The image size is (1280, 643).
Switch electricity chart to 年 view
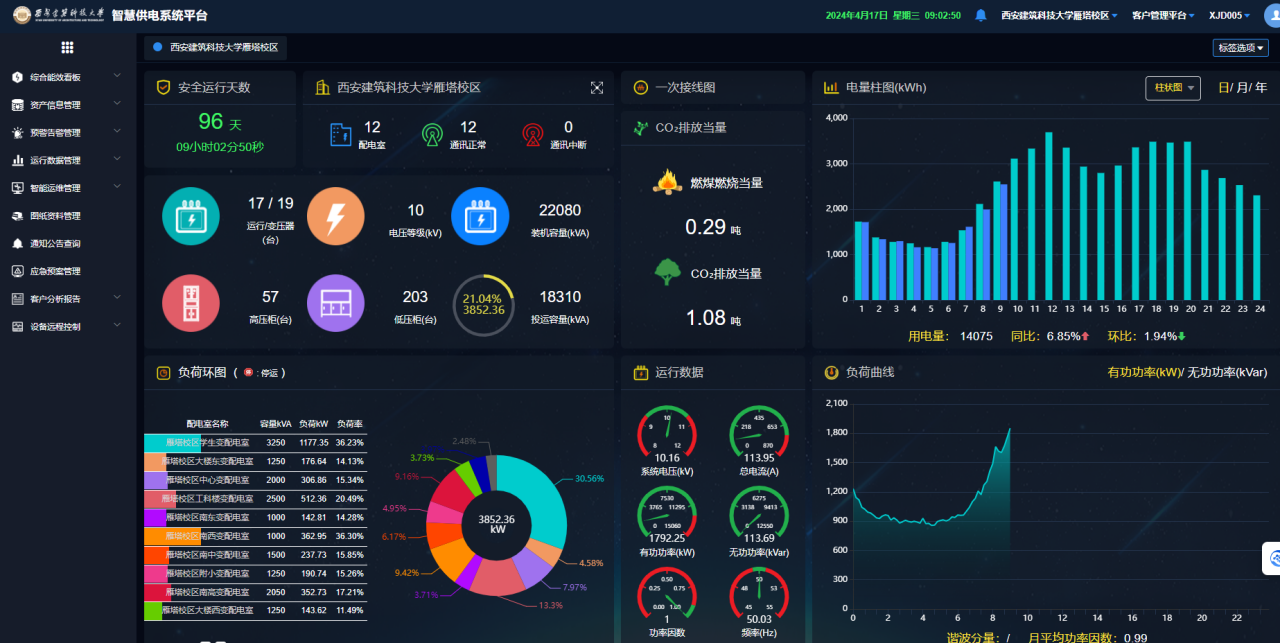point(1261,88)
